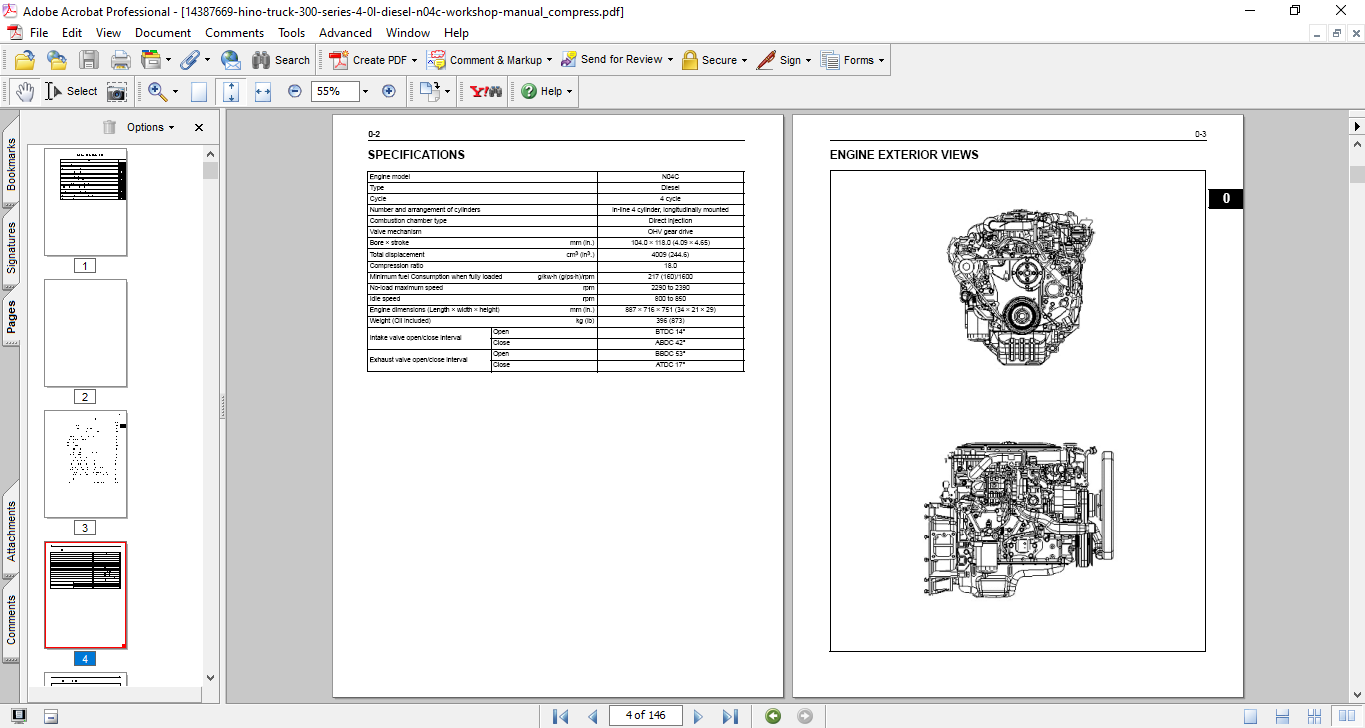Click the Save disk icon
Viewport: 1365px width, 728px height.
pos(89,60)
